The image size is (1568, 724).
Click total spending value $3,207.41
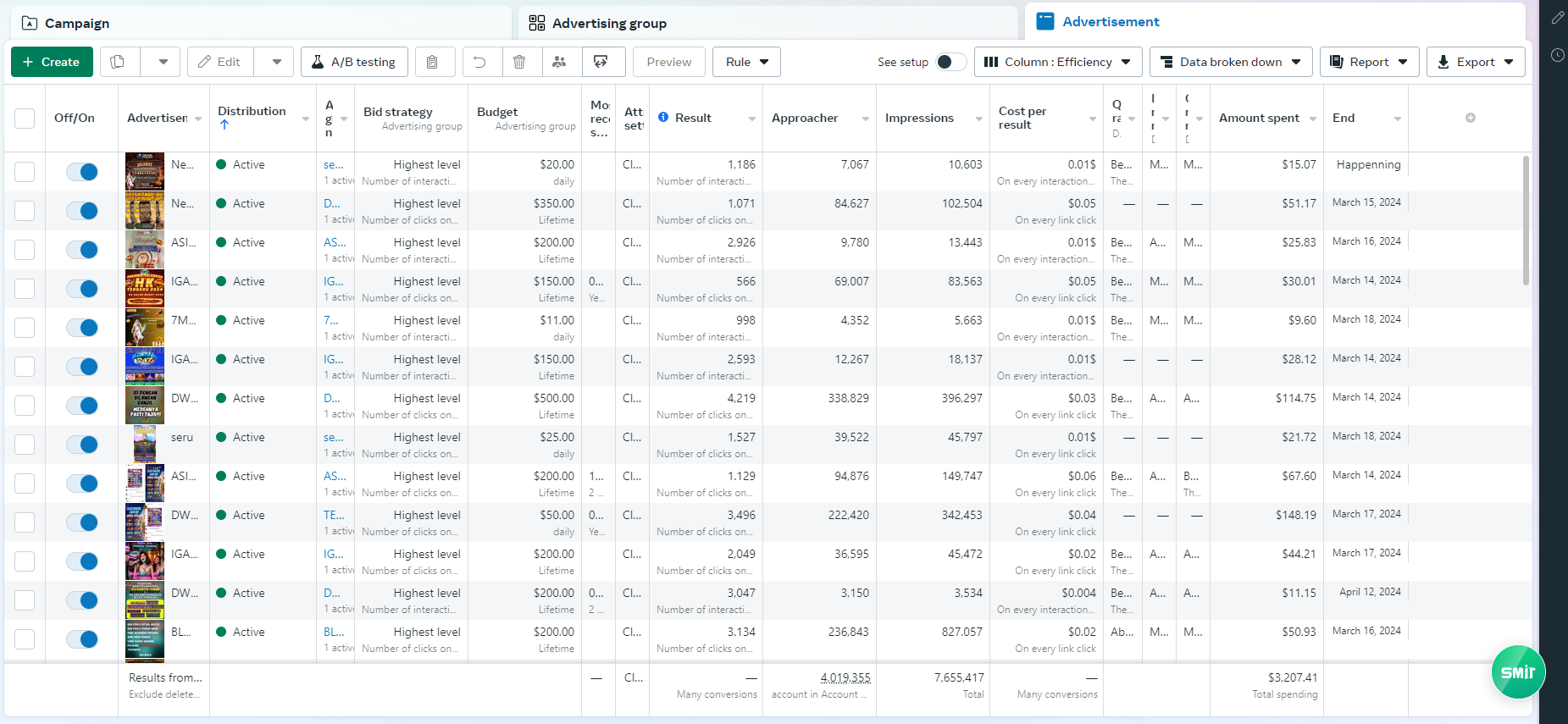1293,677
